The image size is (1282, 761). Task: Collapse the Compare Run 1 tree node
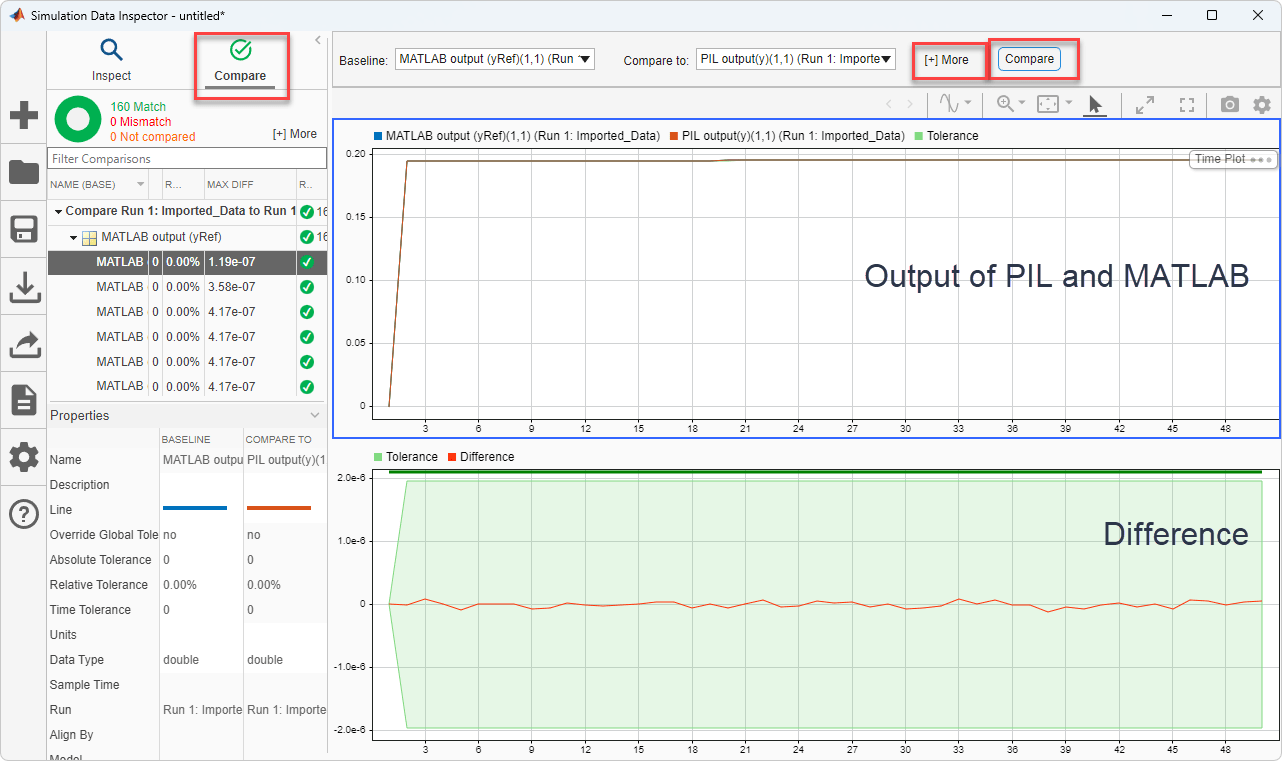pyautogui.click(x=58, y=212)
